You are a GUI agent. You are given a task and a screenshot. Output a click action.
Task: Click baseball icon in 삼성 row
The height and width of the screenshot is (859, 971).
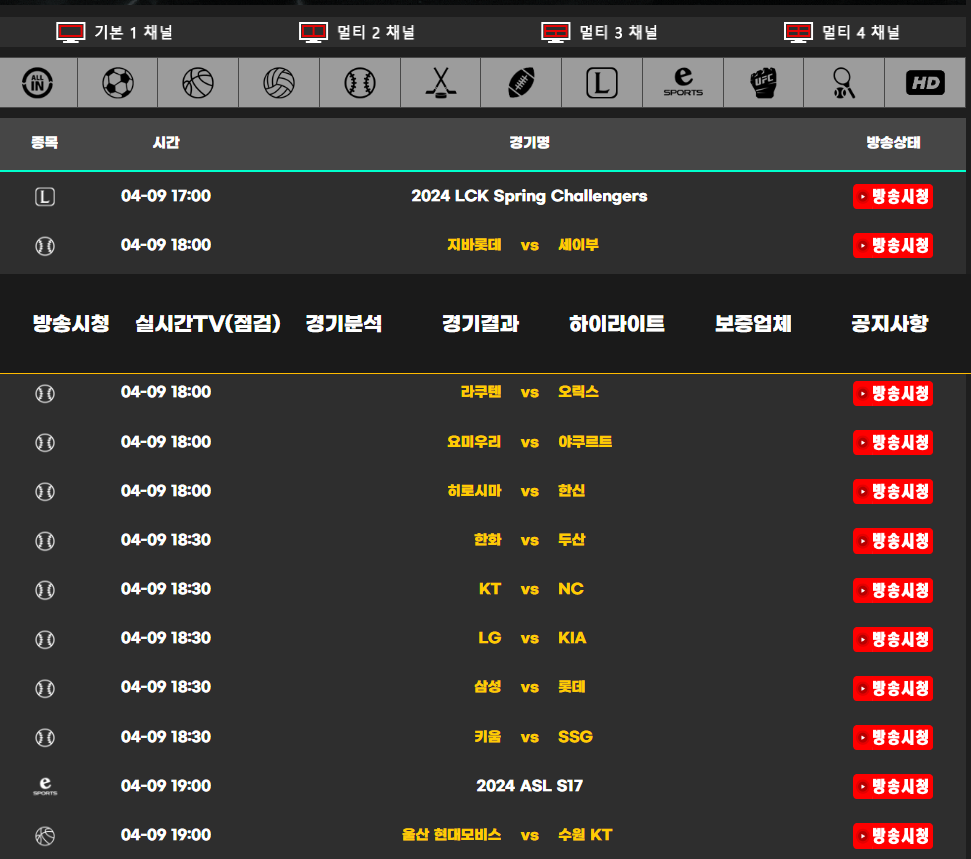[45, 688]
